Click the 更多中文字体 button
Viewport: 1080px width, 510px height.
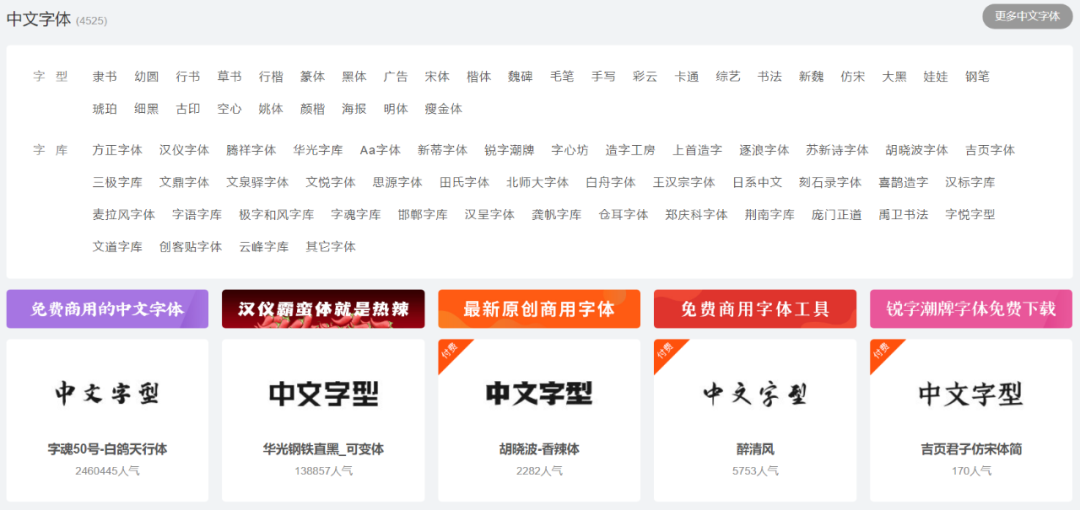(1027, 17)
